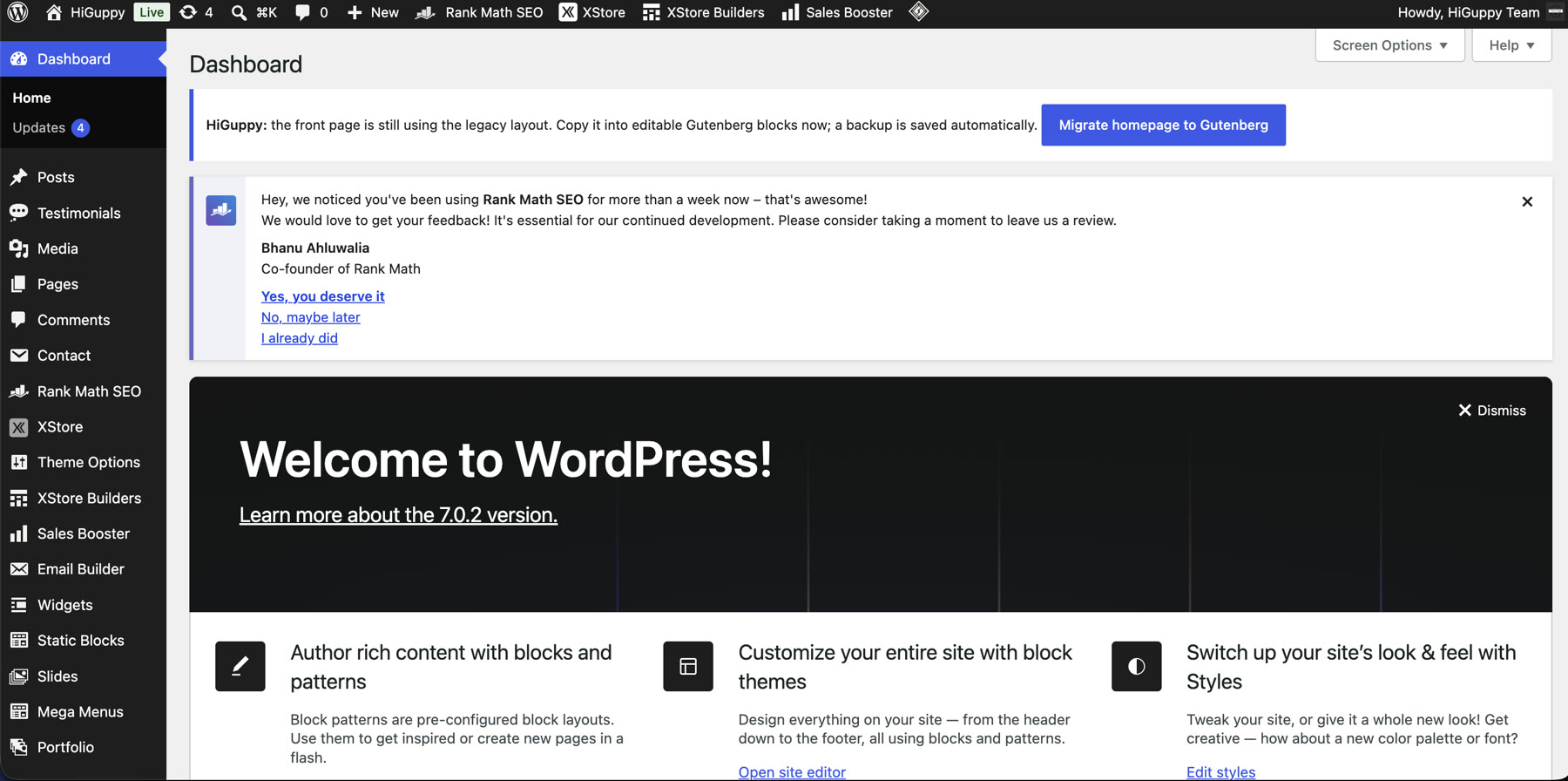Click the Static Blocks sidebar icon
The image size is (1568, 781).
[x=18, y=641]
